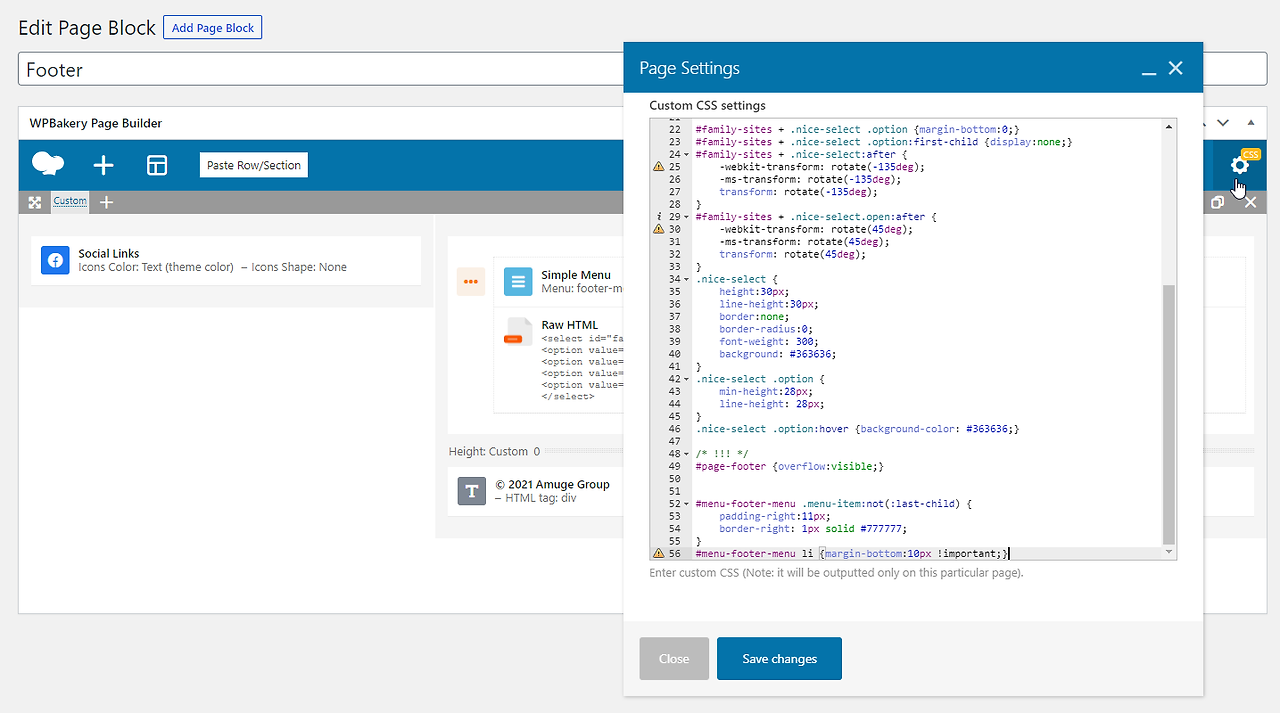This screenshot has height=713, width=1280.
Task: Click the 'background: #363636;' code line
Action: coord(777,354)
